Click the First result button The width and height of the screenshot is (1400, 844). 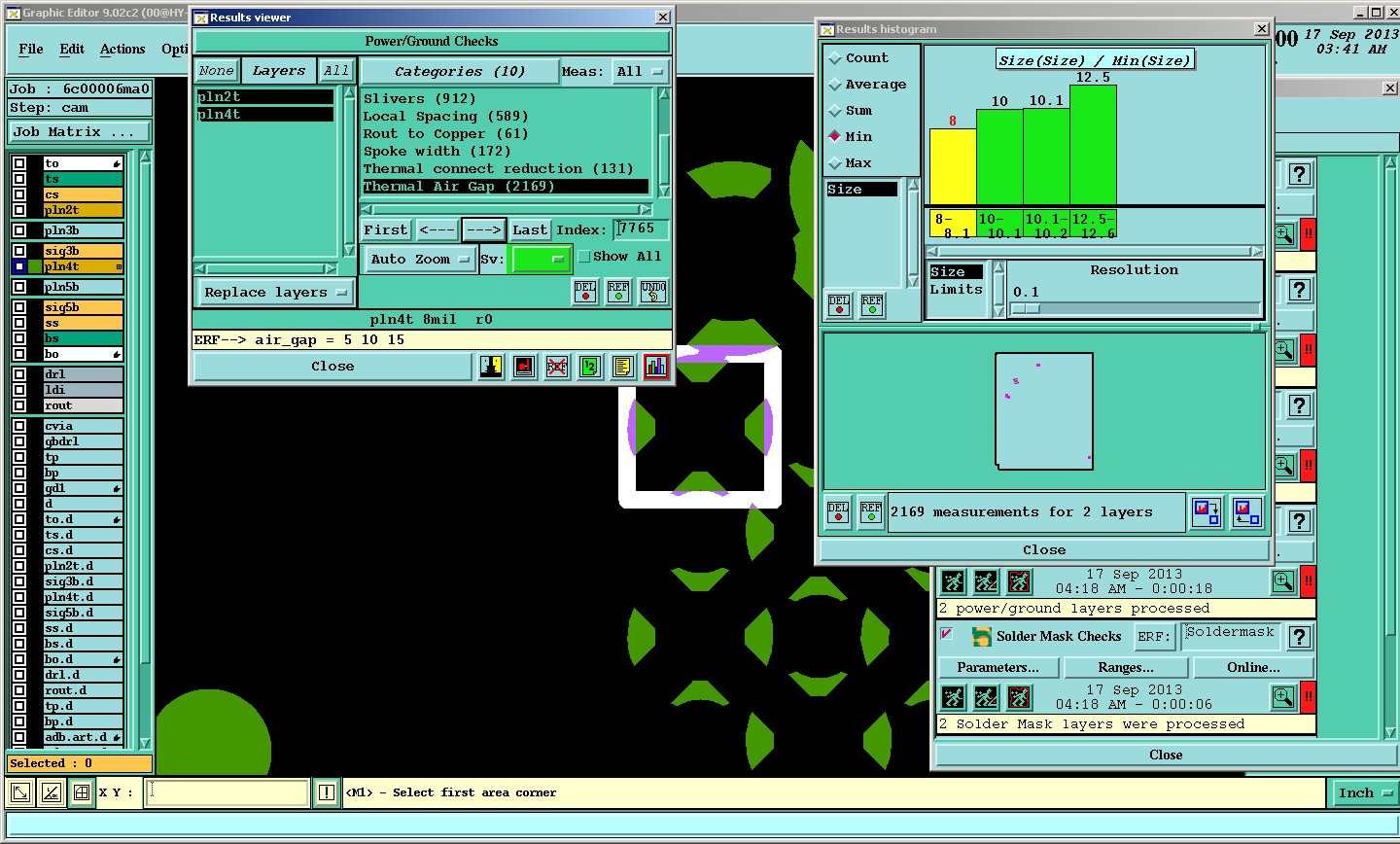[x=385, y=230]
